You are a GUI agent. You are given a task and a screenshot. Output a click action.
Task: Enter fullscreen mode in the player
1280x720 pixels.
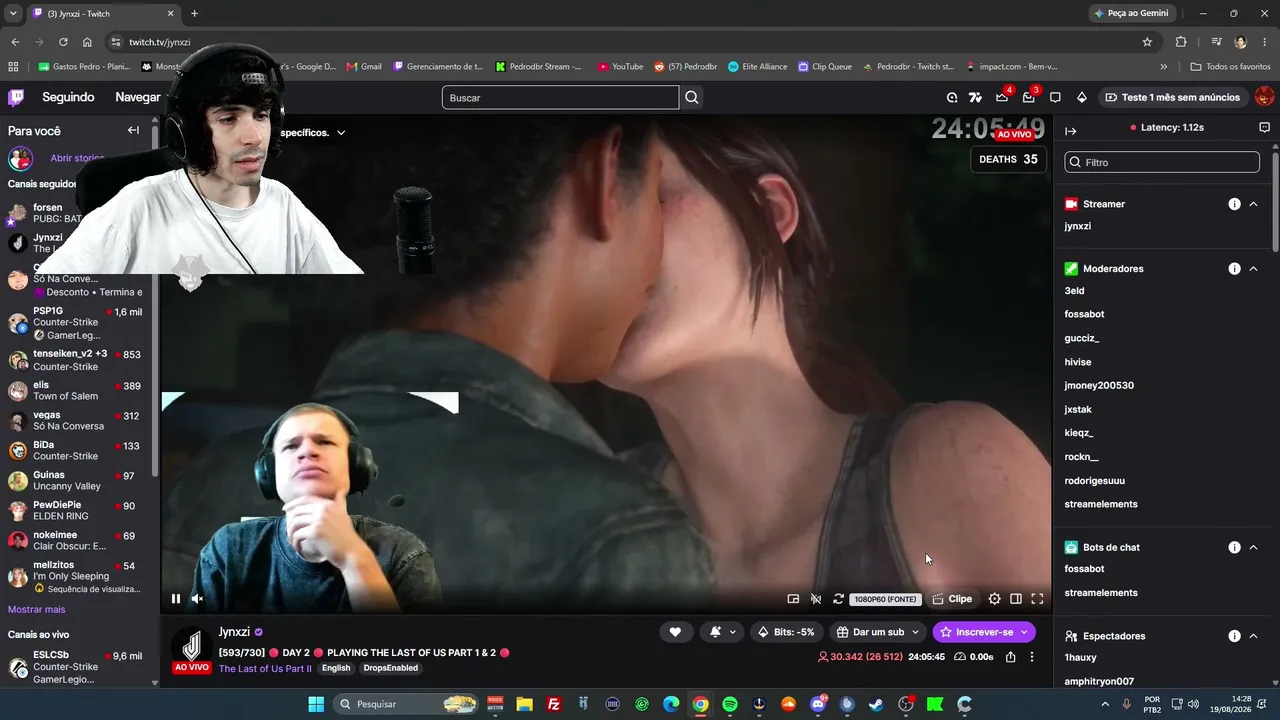[1037, 599]
